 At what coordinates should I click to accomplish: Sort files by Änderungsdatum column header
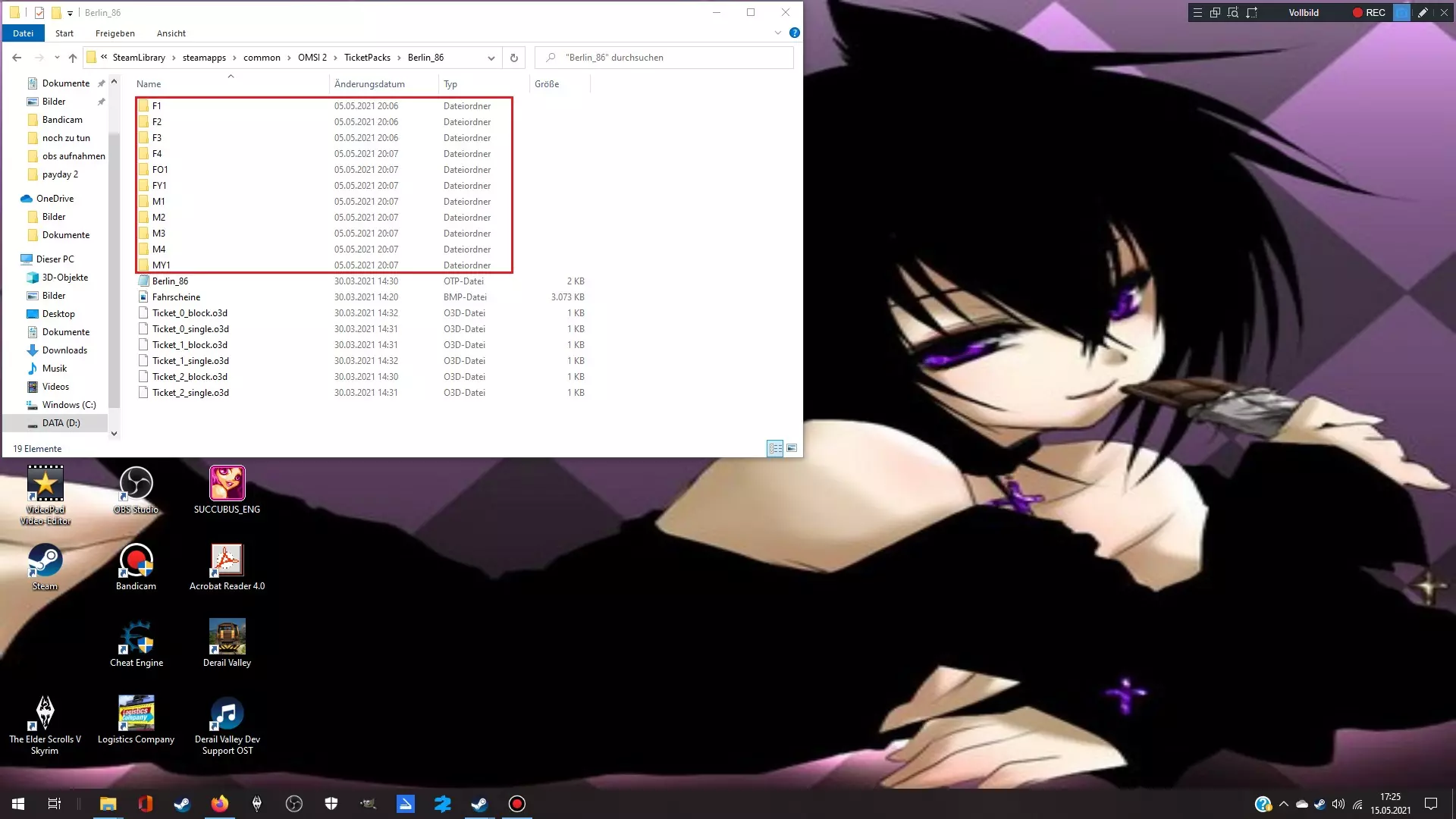click(369, 84)
